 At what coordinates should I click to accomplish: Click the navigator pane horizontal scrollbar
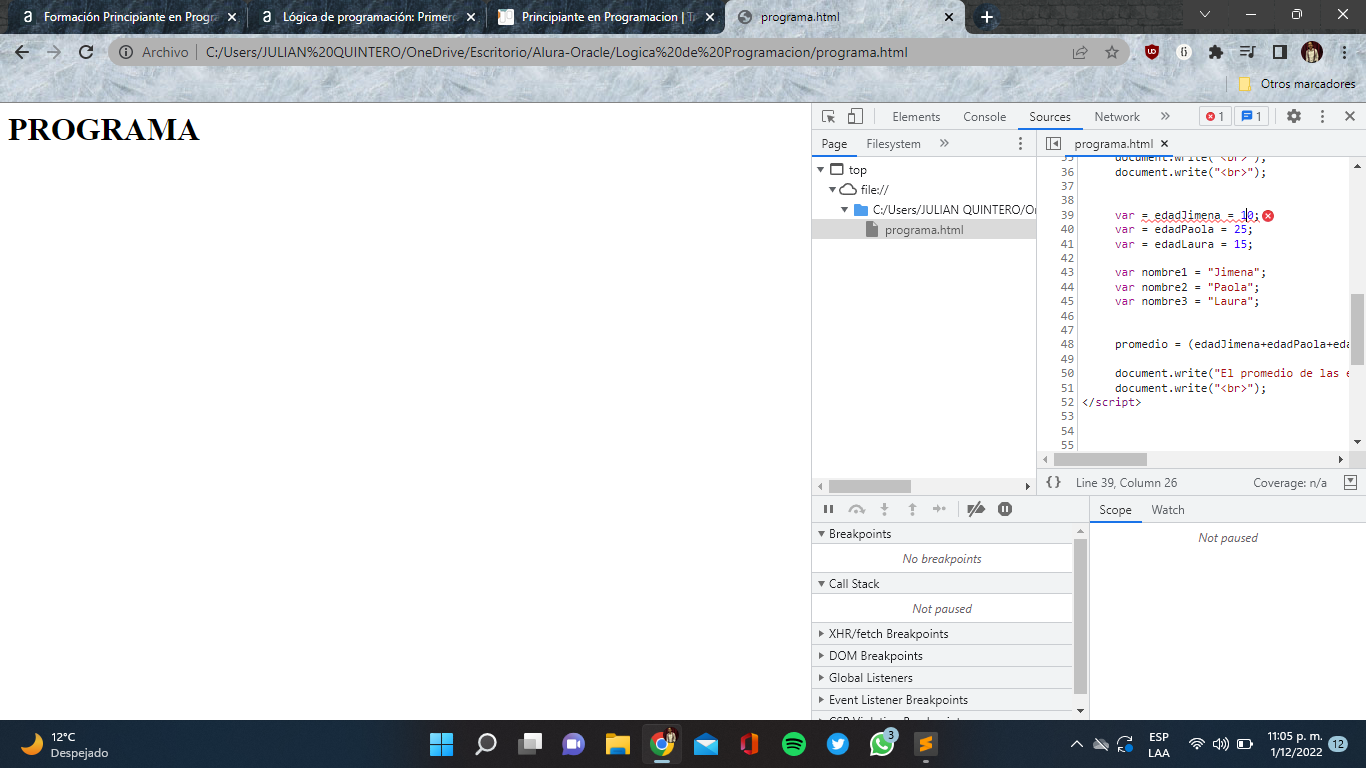coord(870,486)
